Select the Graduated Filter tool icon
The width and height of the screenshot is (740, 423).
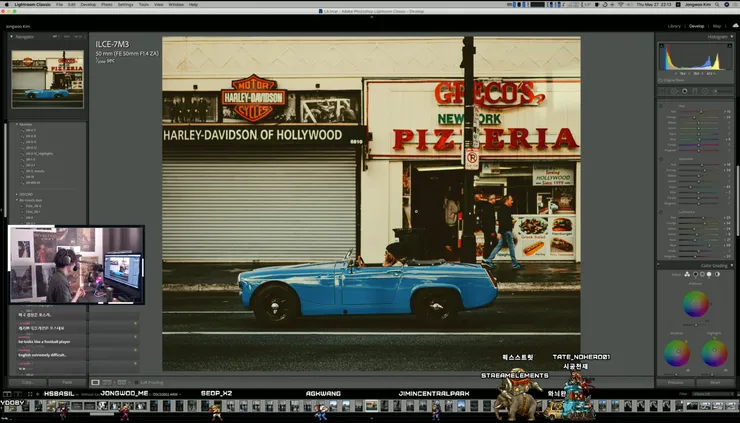pyautogui.click(x=695, y=91)
